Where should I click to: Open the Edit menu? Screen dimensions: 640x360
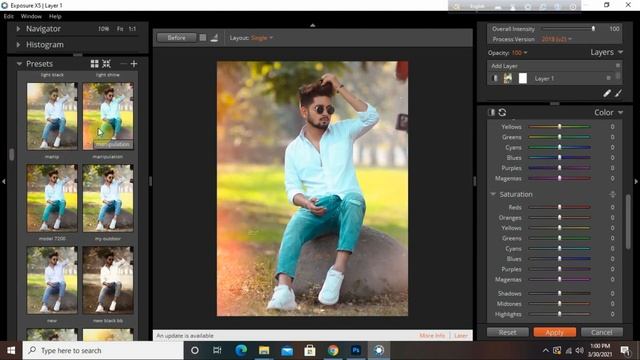9,16
